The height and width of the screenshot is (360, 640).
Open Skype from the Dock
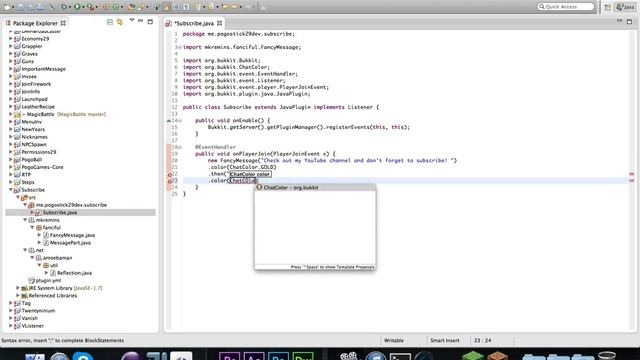pos(84,356)
